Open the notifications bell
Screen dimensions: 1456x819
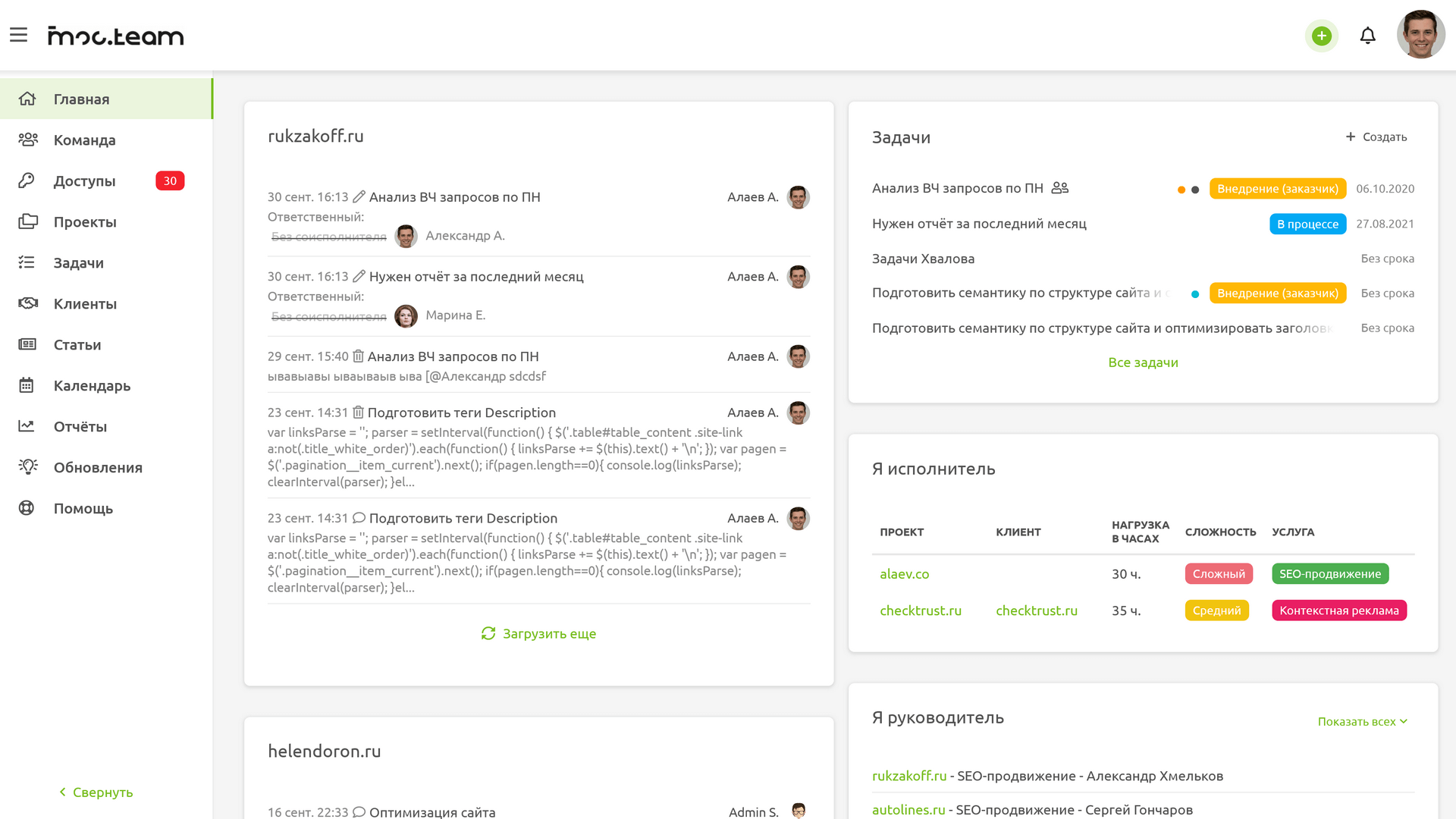tap(1367, 36)
